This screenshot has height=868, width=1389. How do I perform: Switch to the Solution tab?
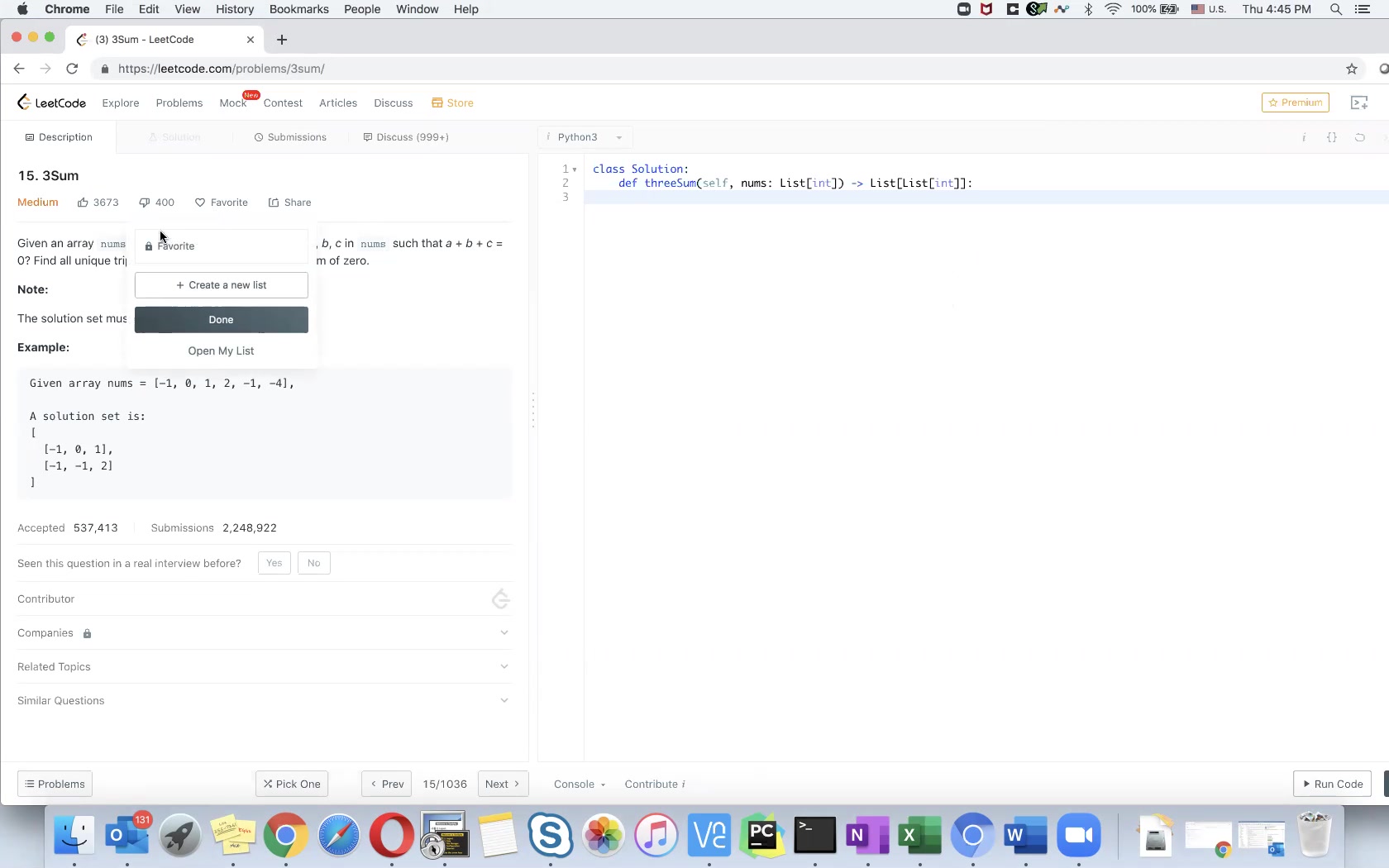[174, 137]
